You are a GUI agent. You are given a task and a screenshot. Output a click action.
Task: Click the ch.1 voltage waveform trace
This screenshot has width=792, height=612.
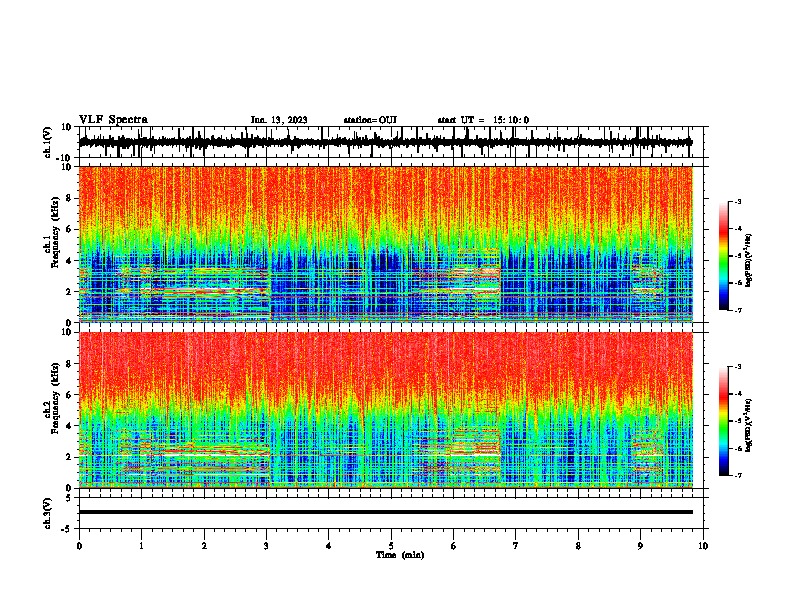(x=385, y=142)
